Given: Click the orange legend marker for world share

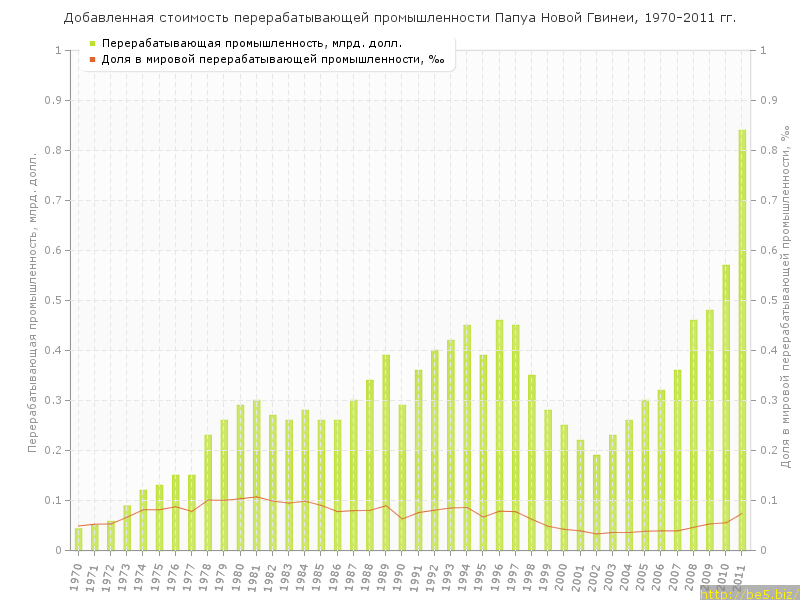Looking at the screenshot, I should click(92, 59).
